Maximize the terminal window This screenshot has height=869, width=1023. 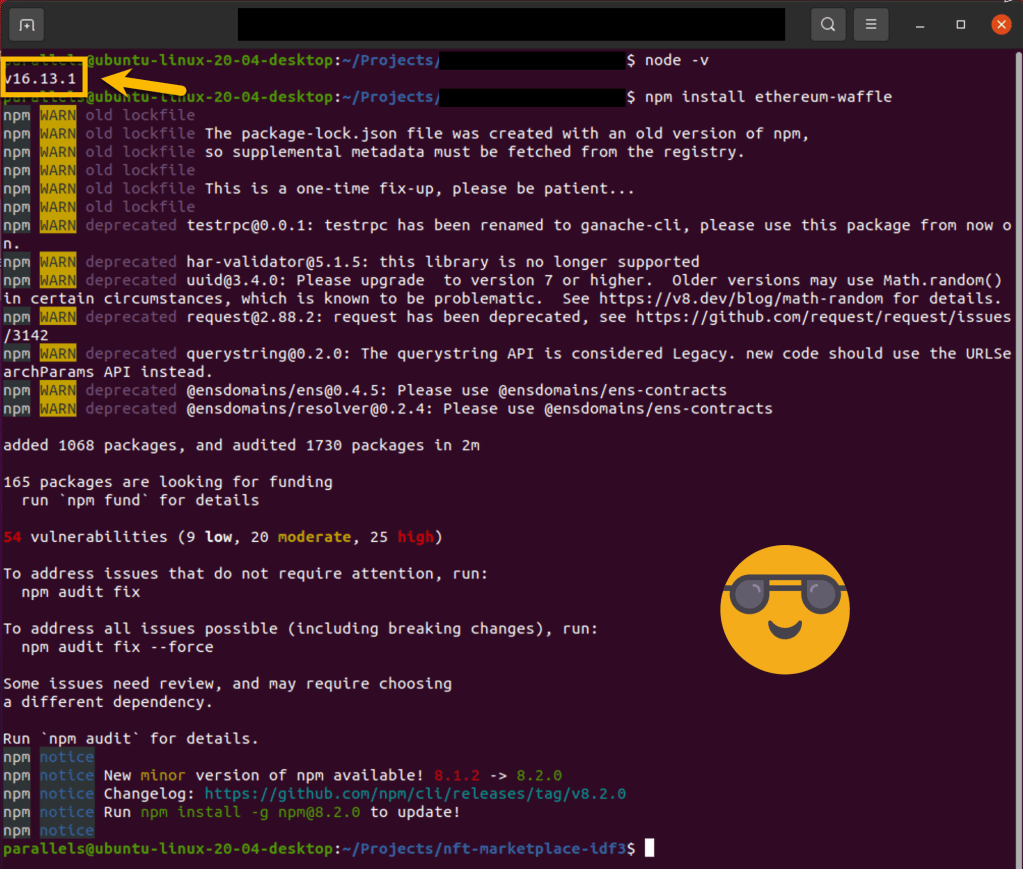[x=961, y=24]
